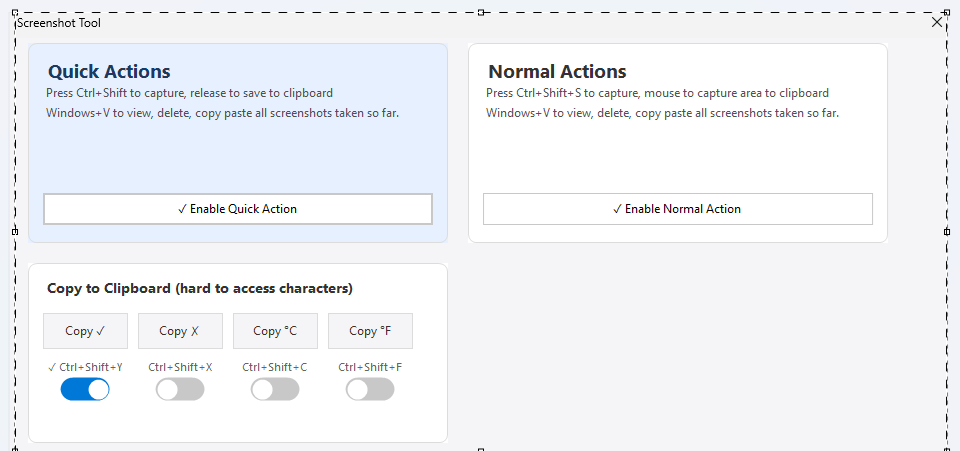Viewport: 960px width, 451px height.
Task: Click the Ctrl+Shift+Y shortcut label
Action: (85, 367)
